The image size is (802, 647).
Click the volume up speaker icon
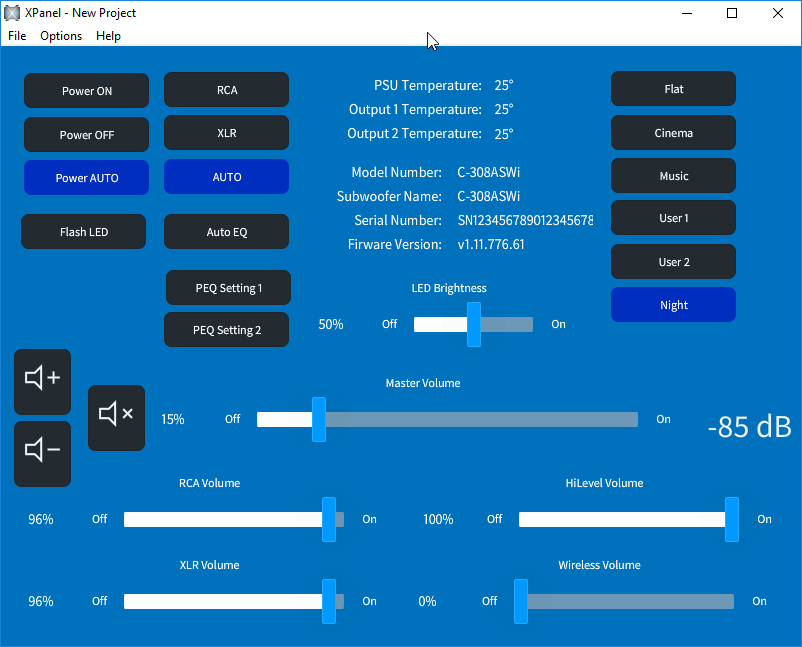(x=42, y=381)
